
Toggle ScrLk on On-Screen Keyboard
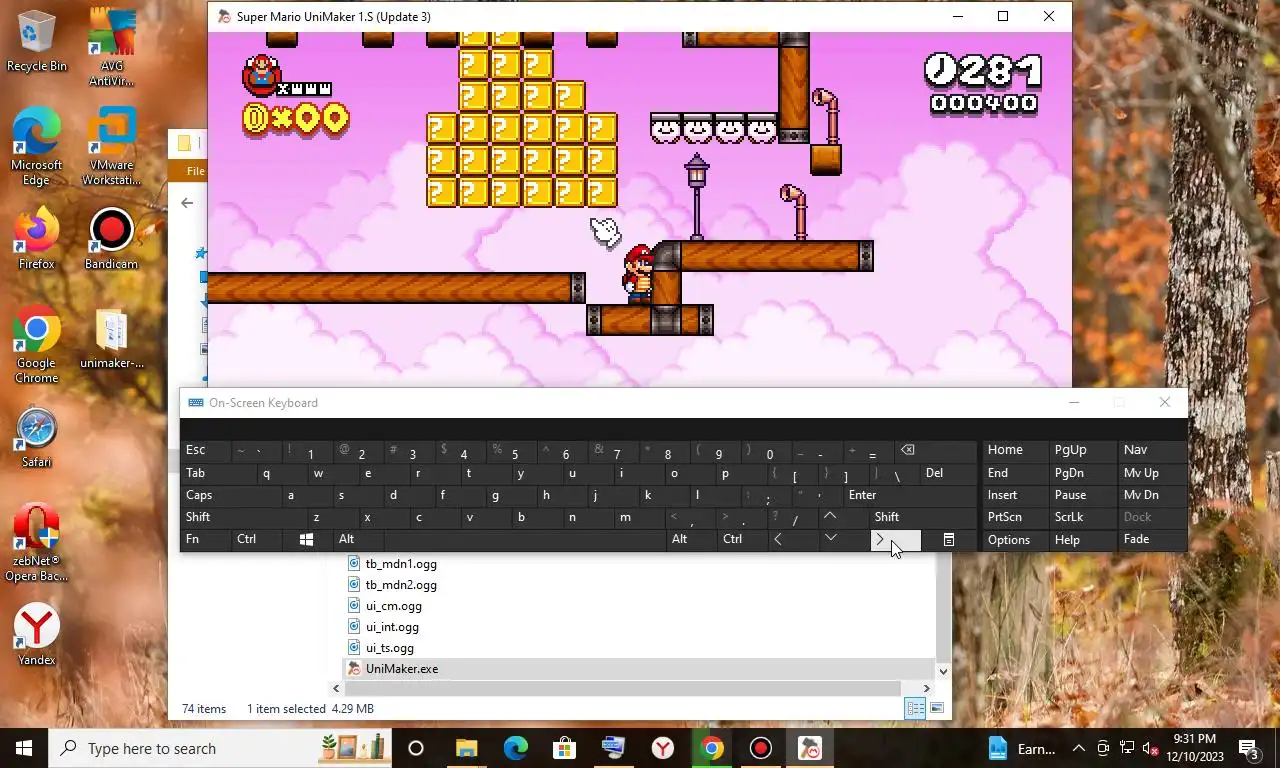pyautogui.click(x=1082, y=517)
